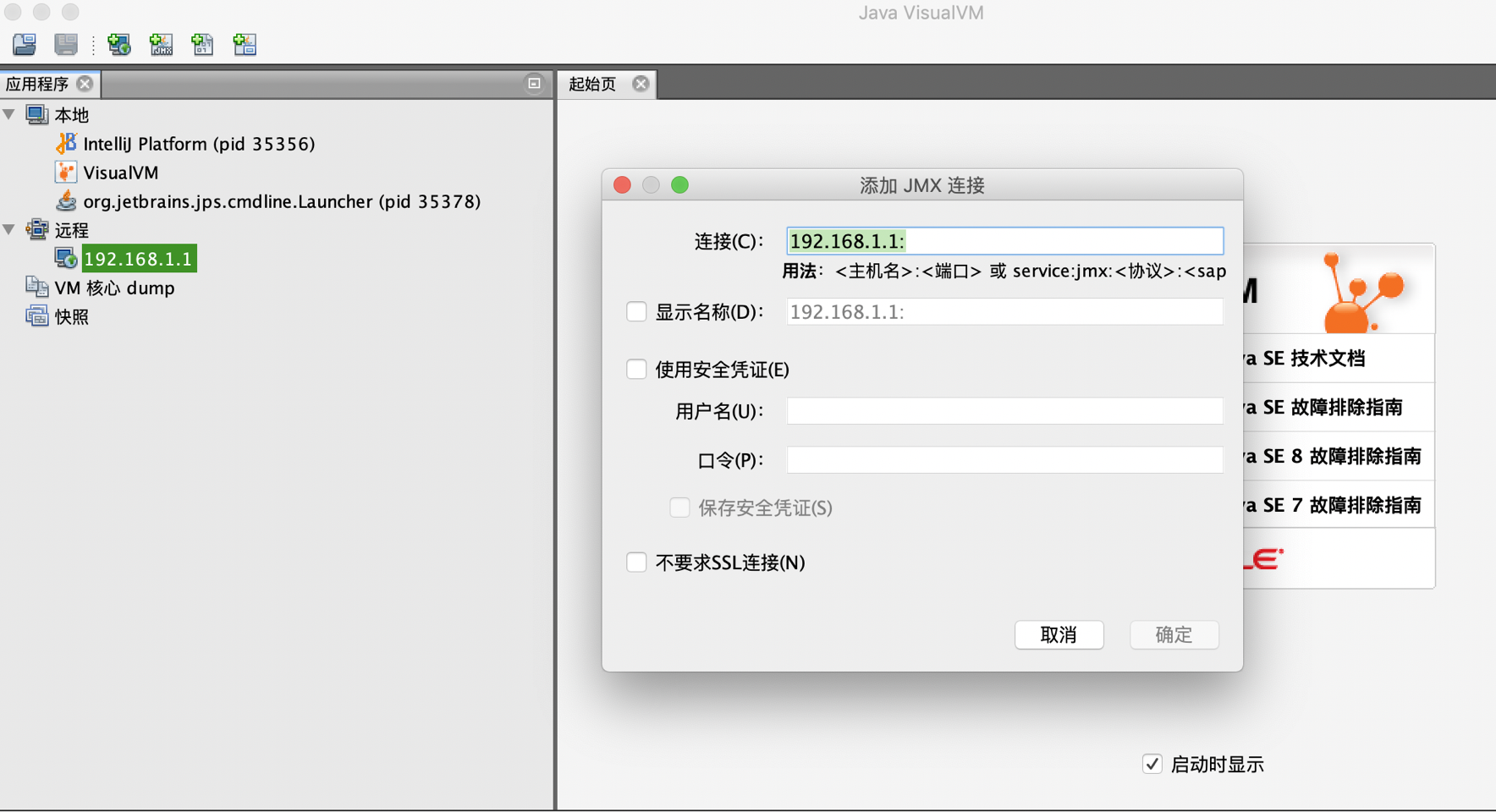Select the IntelliJ Platform (pid 35356) application

199,143
